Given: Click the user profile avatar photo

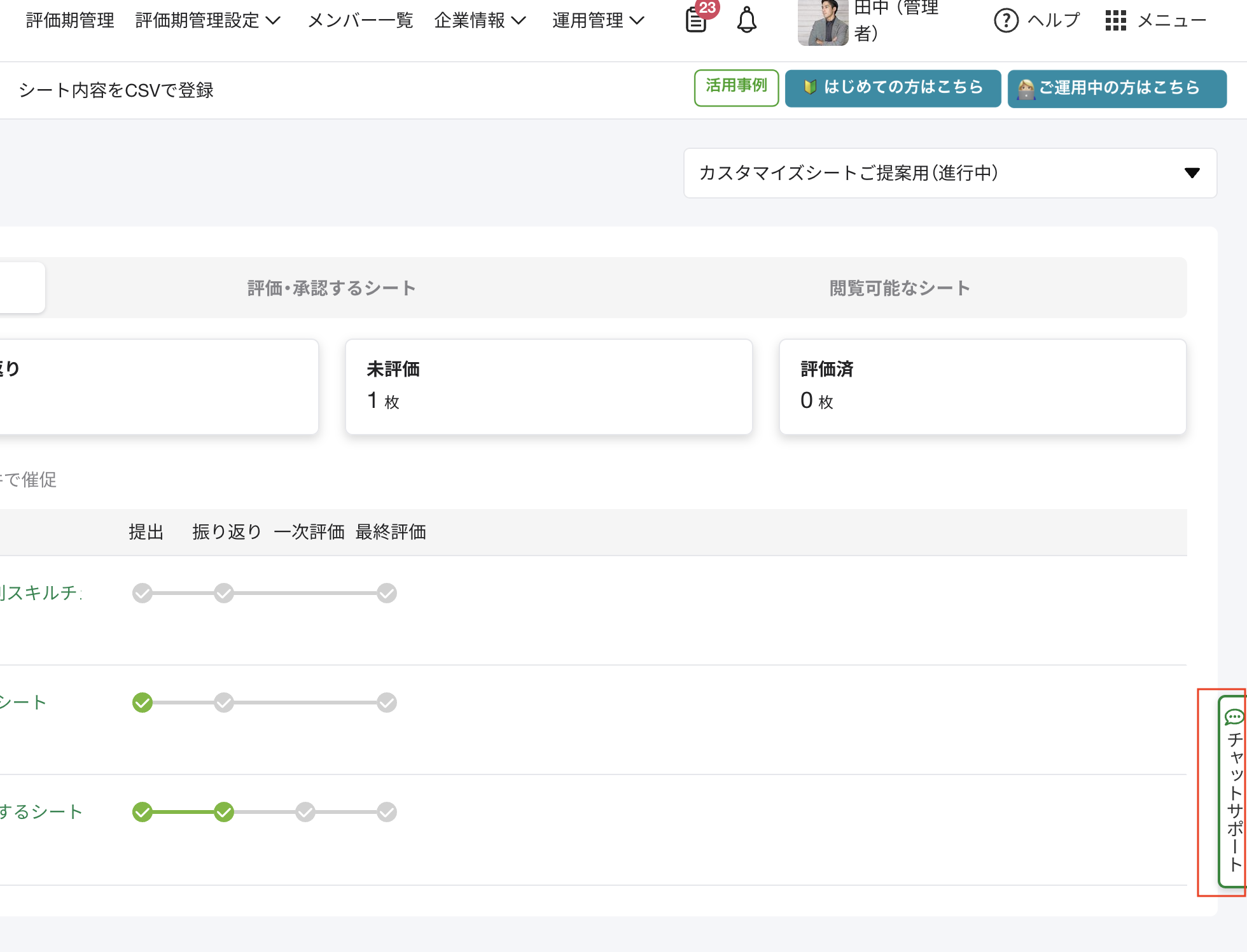Looking at the screenshot, I should coord(823,23).
